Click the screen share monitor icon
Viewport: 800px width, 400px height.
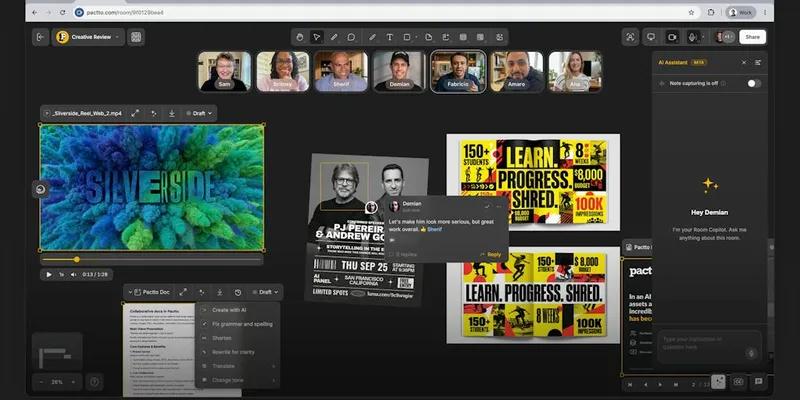(651, 37)
